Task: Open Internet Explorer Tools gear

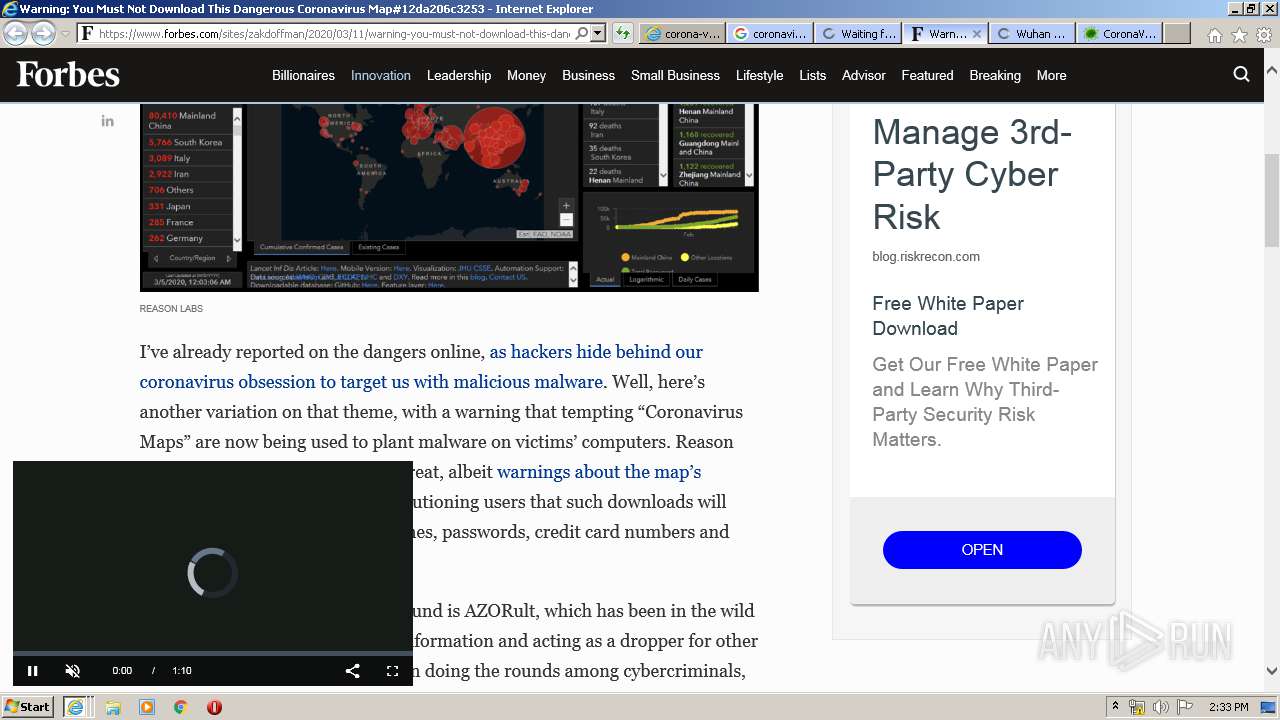Action: tap(1263, 35)
